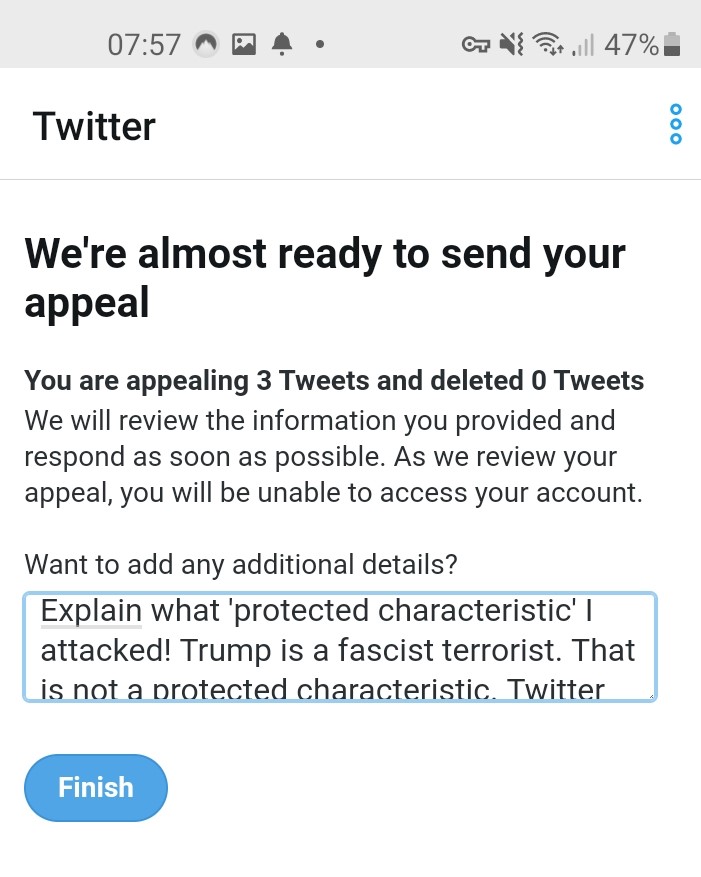Tap the battery icon
701x877 pixels.
click(x=672, y=45)
